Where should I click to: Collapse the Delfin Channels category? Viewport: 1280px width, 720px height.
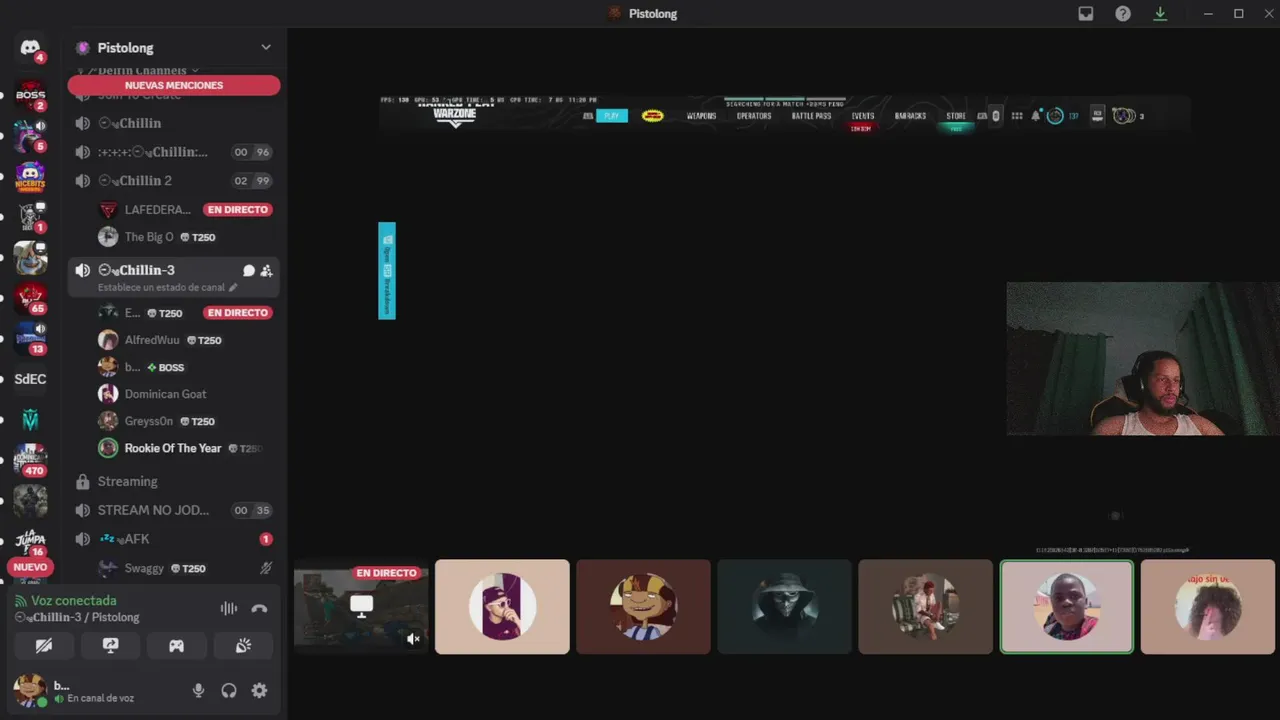pos(140,70)
